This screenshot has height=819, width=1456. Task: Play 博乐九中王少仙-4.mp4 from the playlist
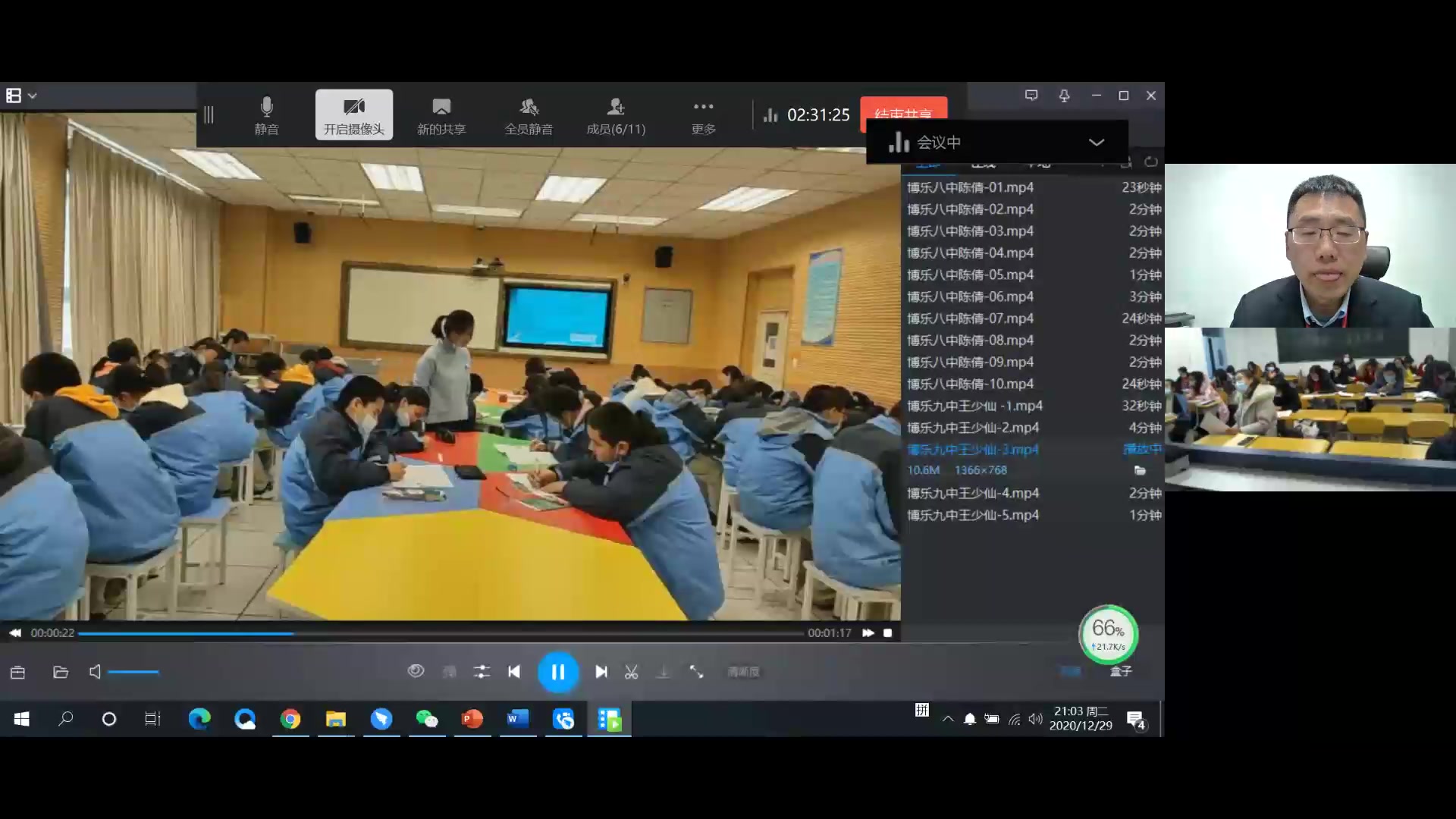974,493
